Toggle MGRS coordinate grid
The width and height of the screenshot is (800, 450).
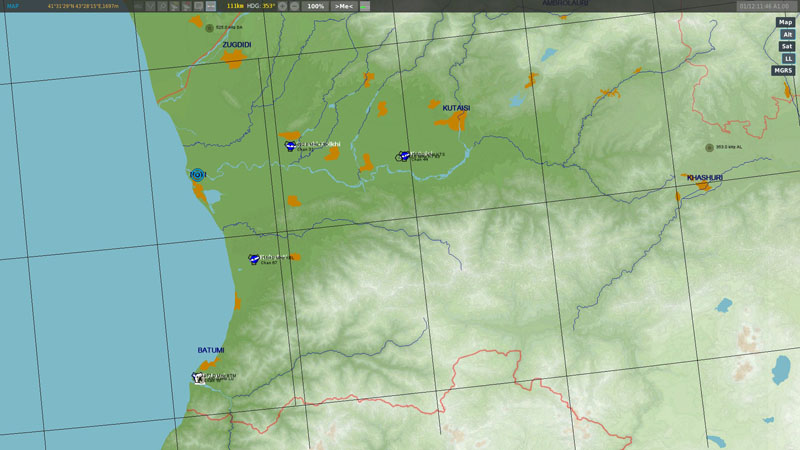[783, 70]
